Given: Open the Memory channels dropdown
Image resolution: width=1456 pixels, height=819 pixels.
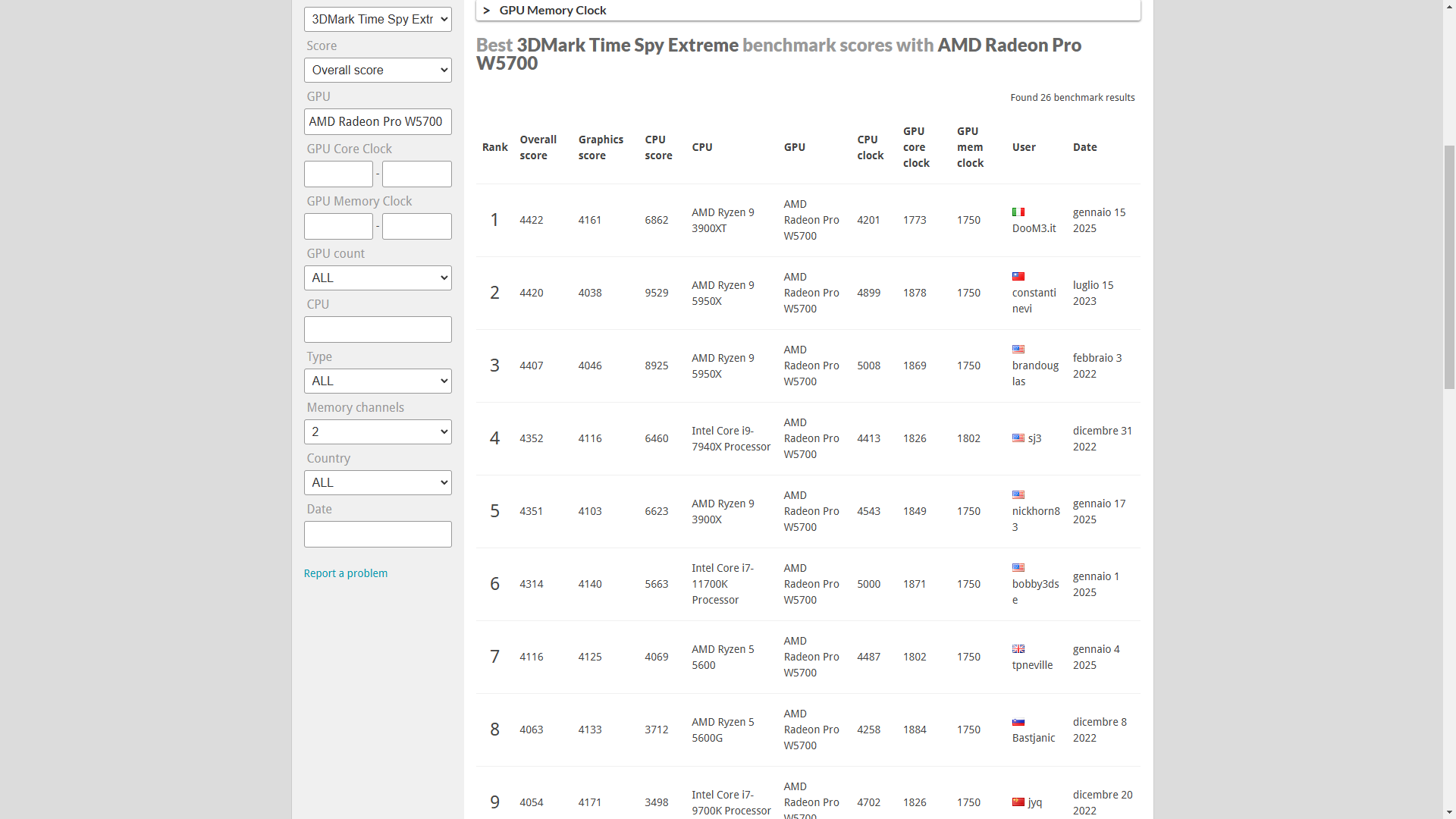Looking at the screenshot, I should pyautogui.click(x=378, y=431).
